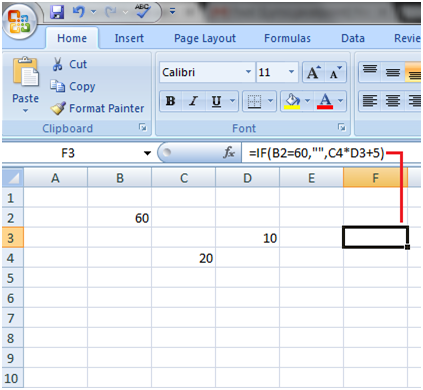Expand the Paste options arrow
423x390 pixels.
25,110
